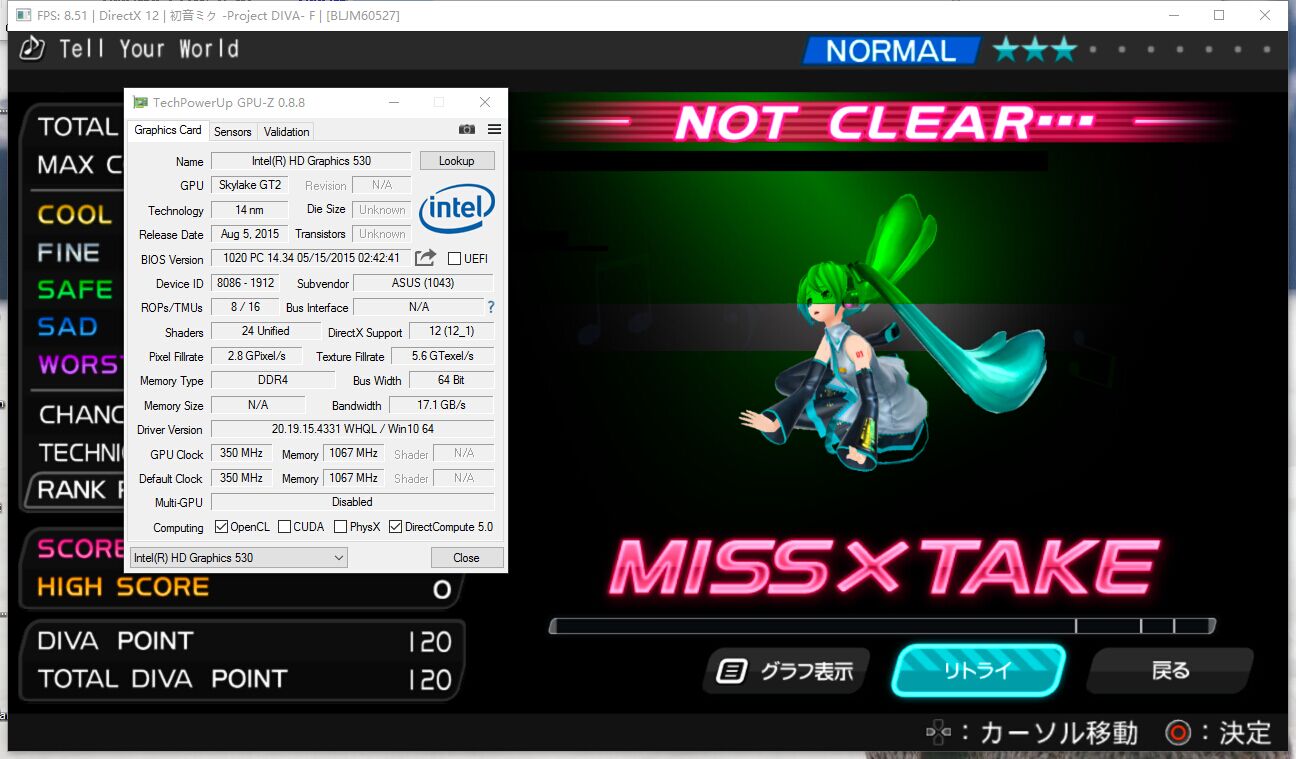Switch to the Validation tab
The image size is (1296, 759).
pyautogui.click(x=287, y=131)
